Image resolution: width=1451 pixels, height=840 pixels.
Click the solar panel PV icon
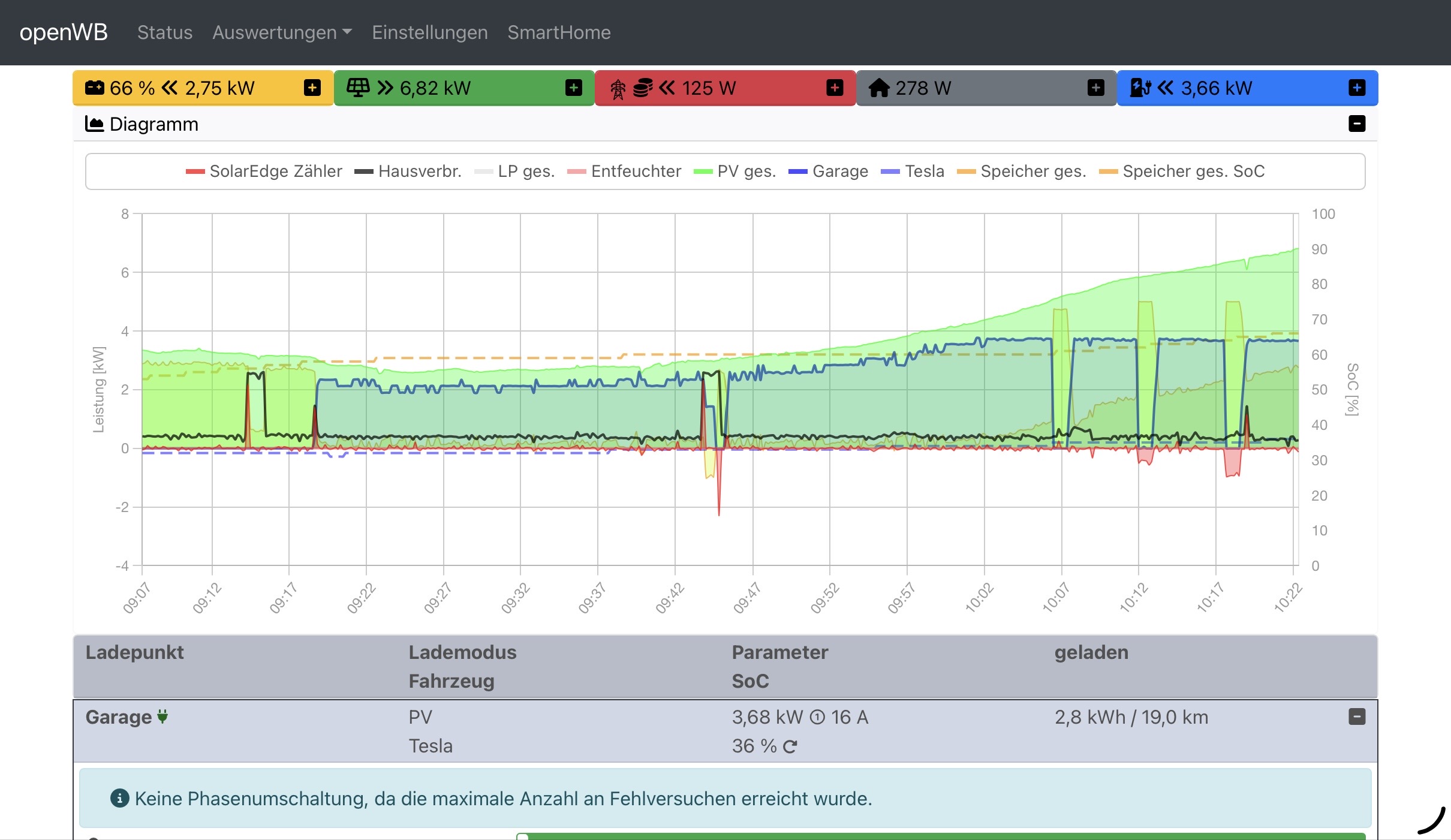(x=358, y=88)
